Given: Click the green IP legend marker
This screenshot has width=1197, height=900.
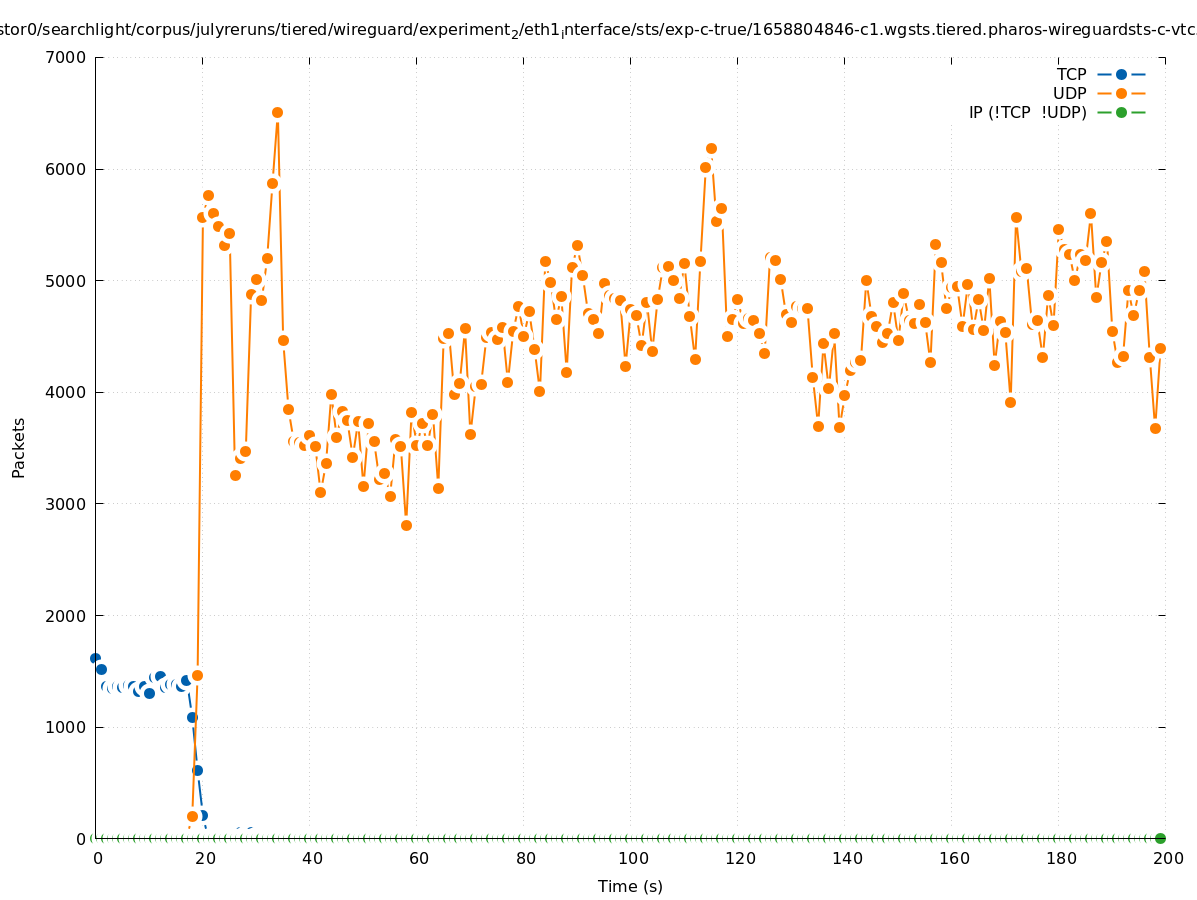Looking at the screenshot, I should [1121, 112].
